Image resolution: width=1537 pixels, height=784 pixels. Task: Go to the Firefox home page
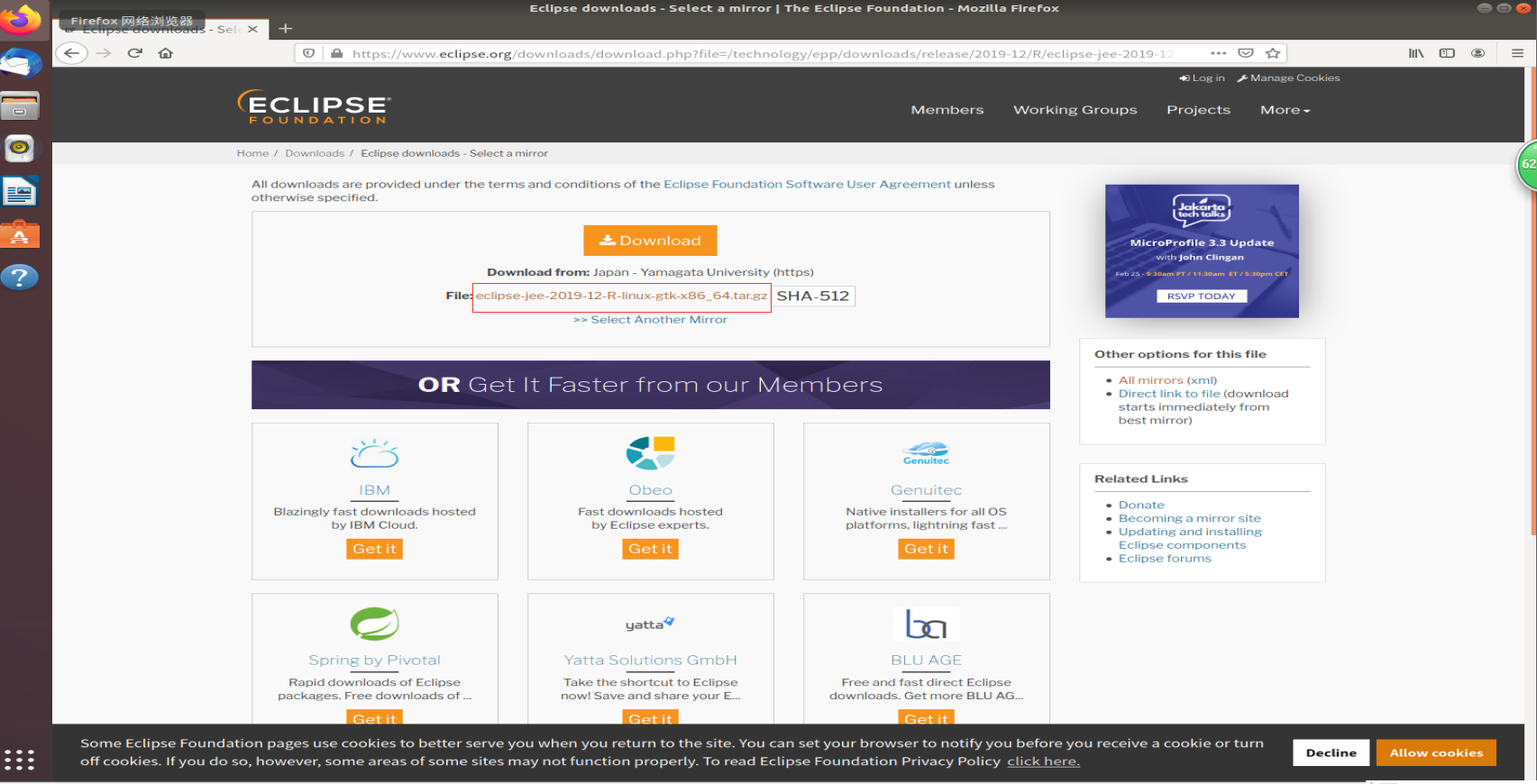166,53
